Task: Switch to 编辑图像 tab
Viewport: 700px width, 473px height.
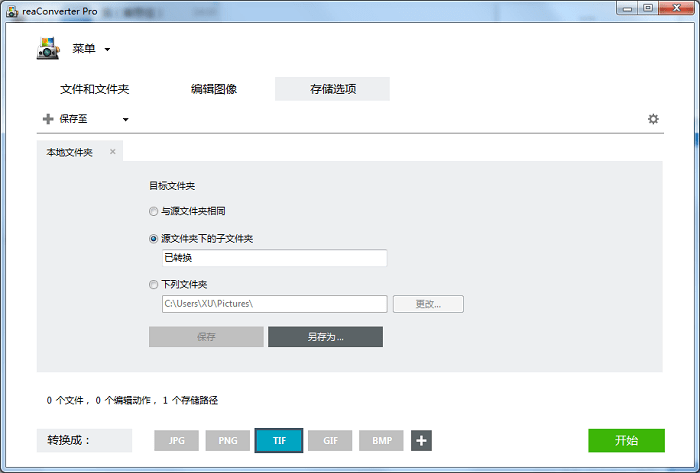Action: pyautogui.click(x=214, y=89)
